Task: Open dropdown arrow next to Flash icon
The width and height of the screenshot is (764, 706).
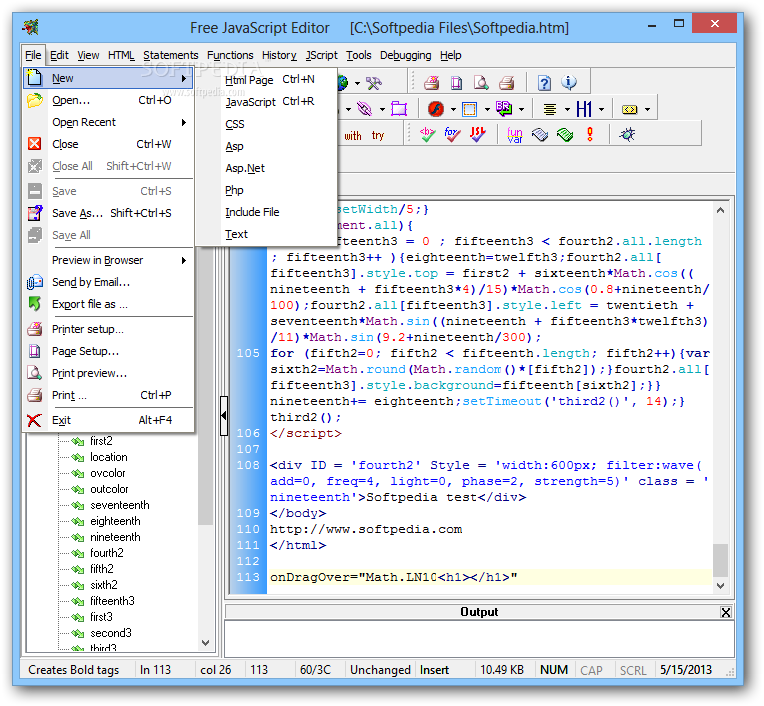Action: click(x=453, y=110)
